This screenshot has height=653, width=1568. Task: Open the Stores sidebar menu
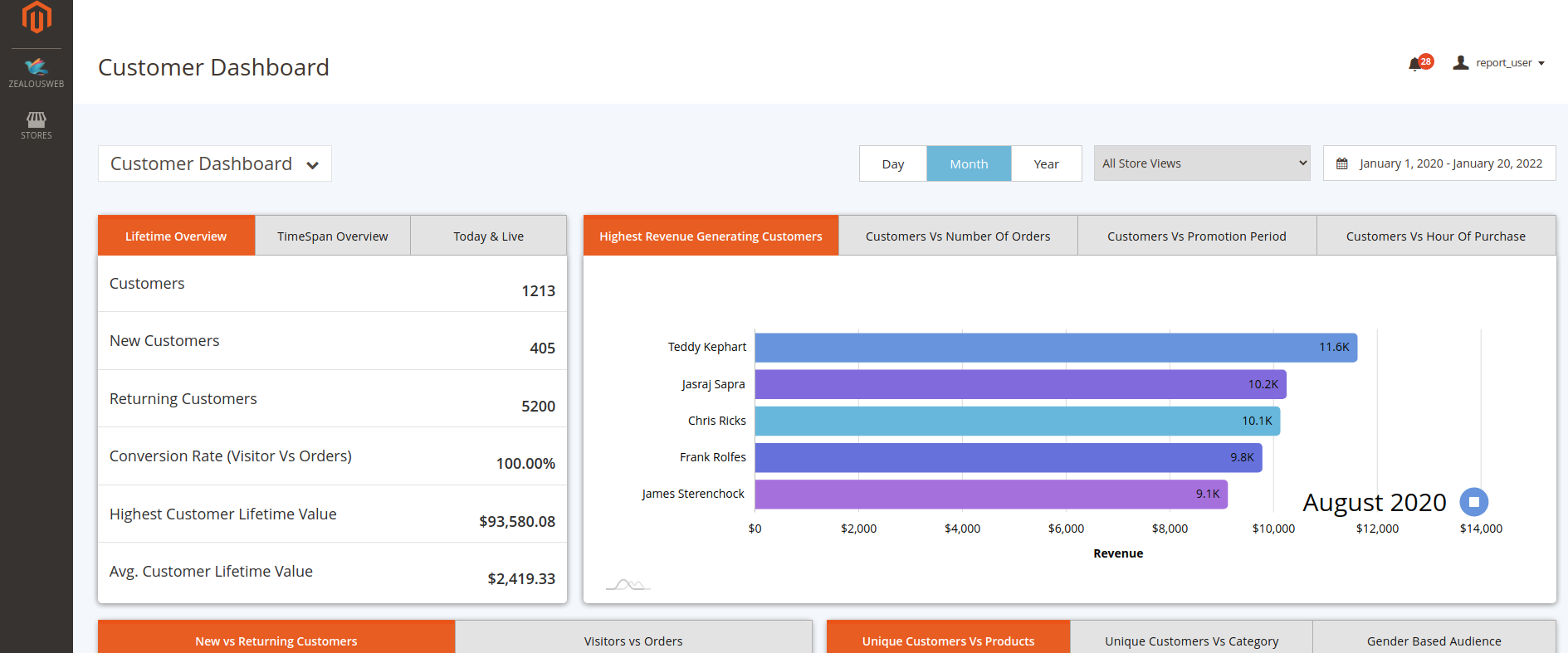(37, 125)
